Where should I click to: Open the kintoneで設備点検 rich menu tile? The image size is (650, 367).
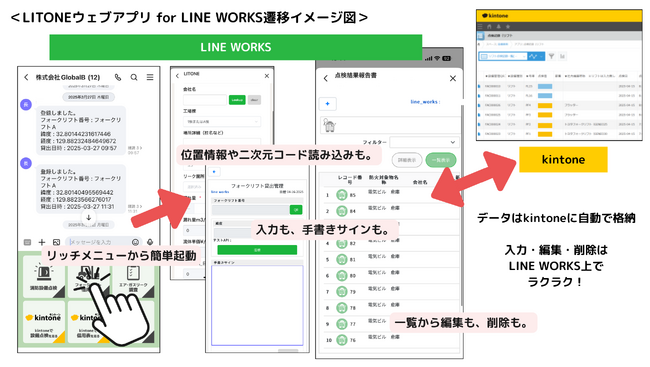44,323
